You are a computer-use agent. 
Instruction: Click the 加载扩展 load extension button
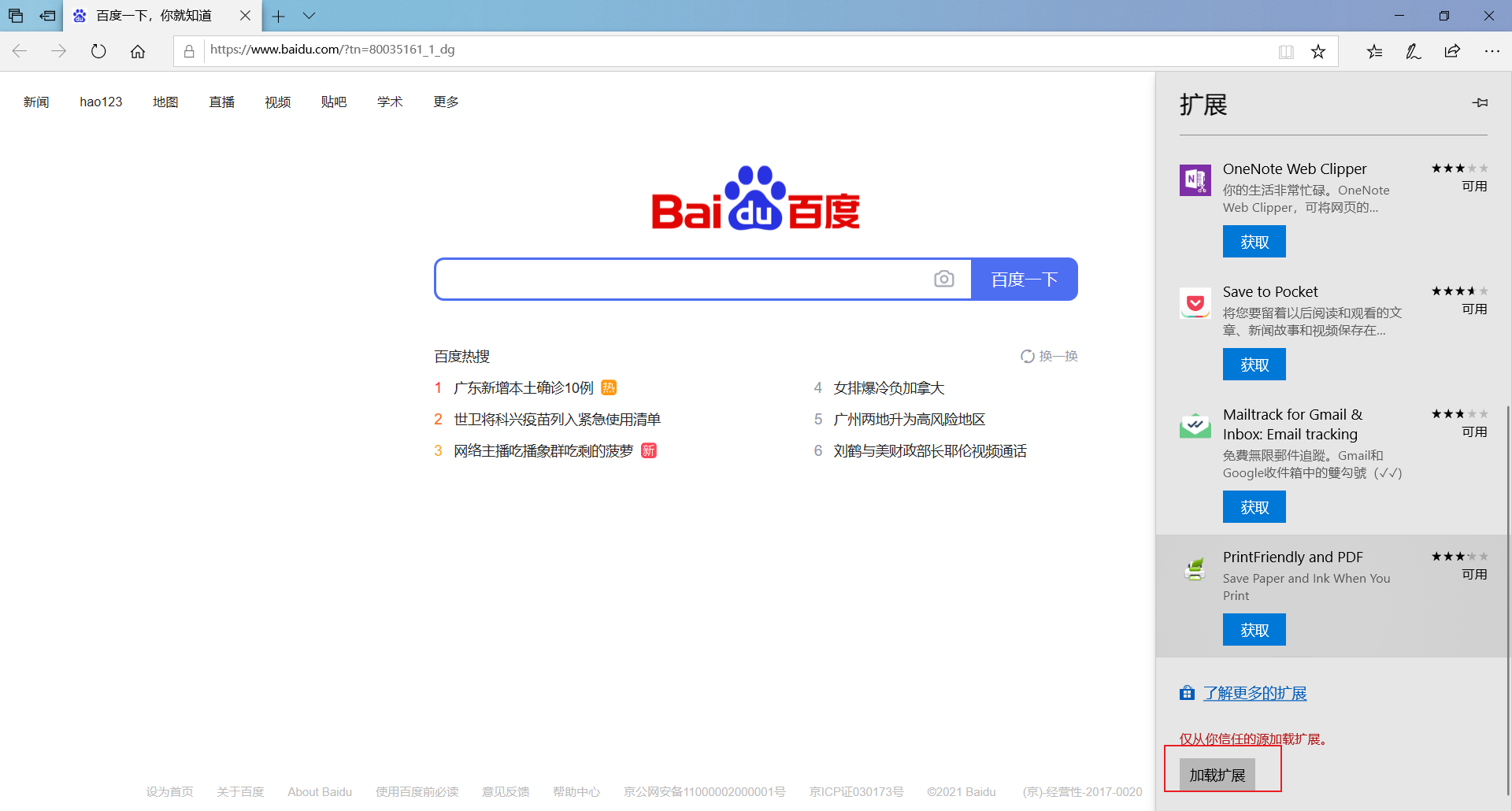1217,775
